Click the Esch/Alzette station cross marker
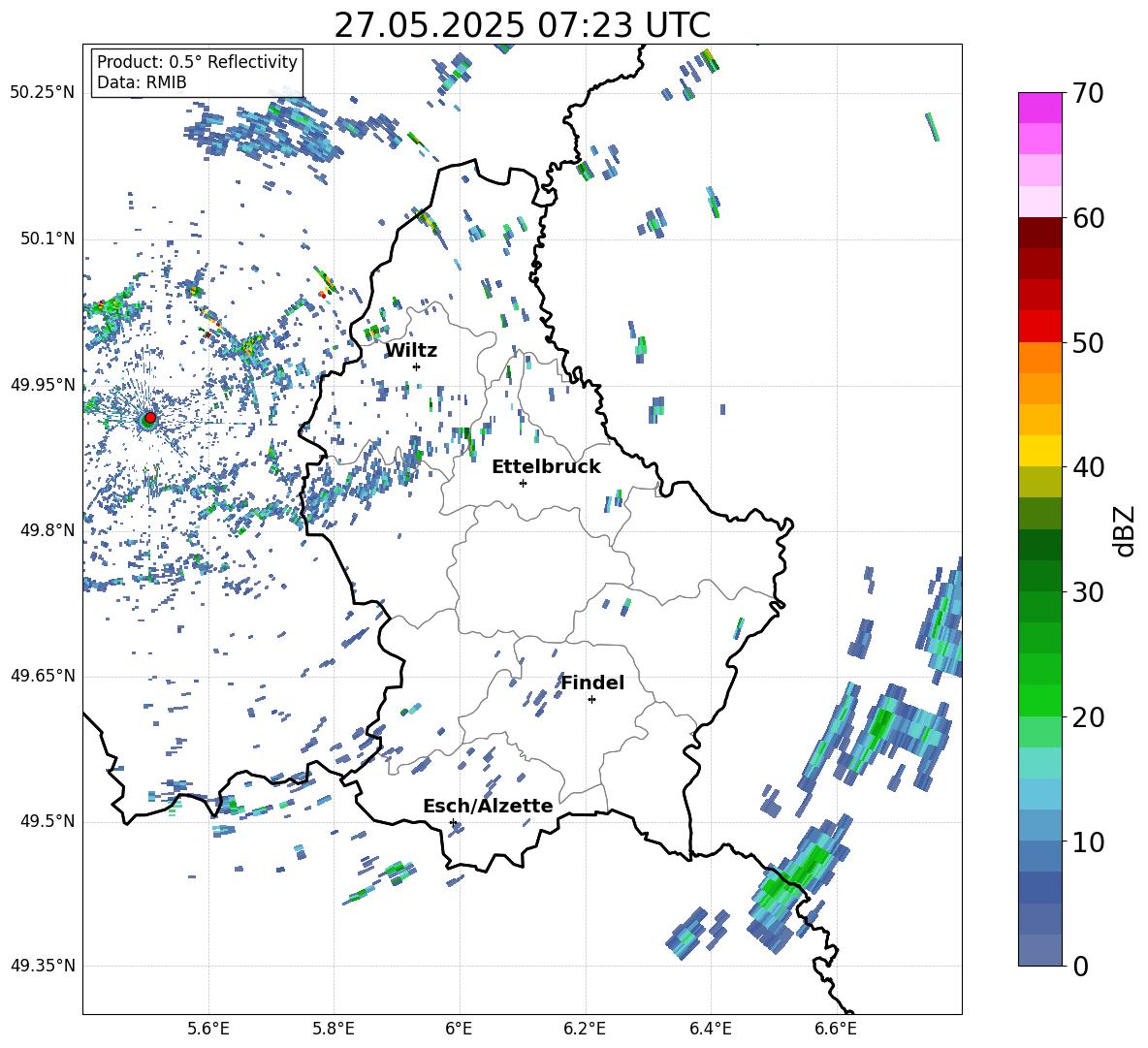Screen dimensions: 1148x1048 coord(453,822)
